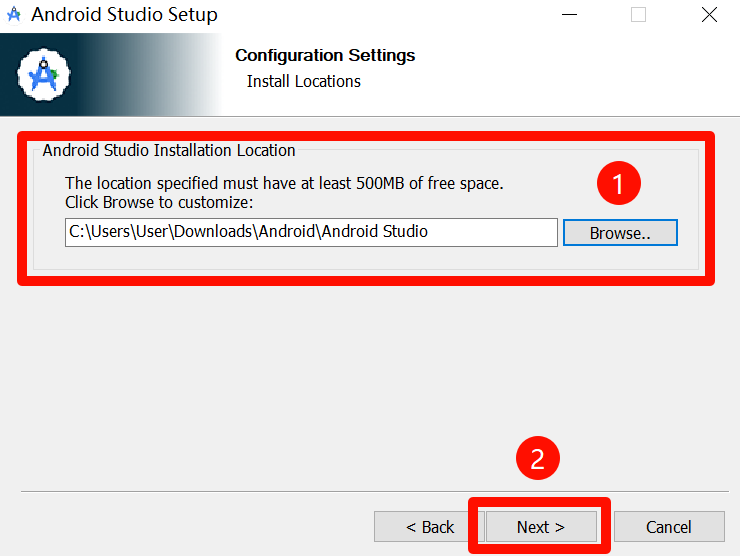Click the red number 1 badge

tap(617, 183)
